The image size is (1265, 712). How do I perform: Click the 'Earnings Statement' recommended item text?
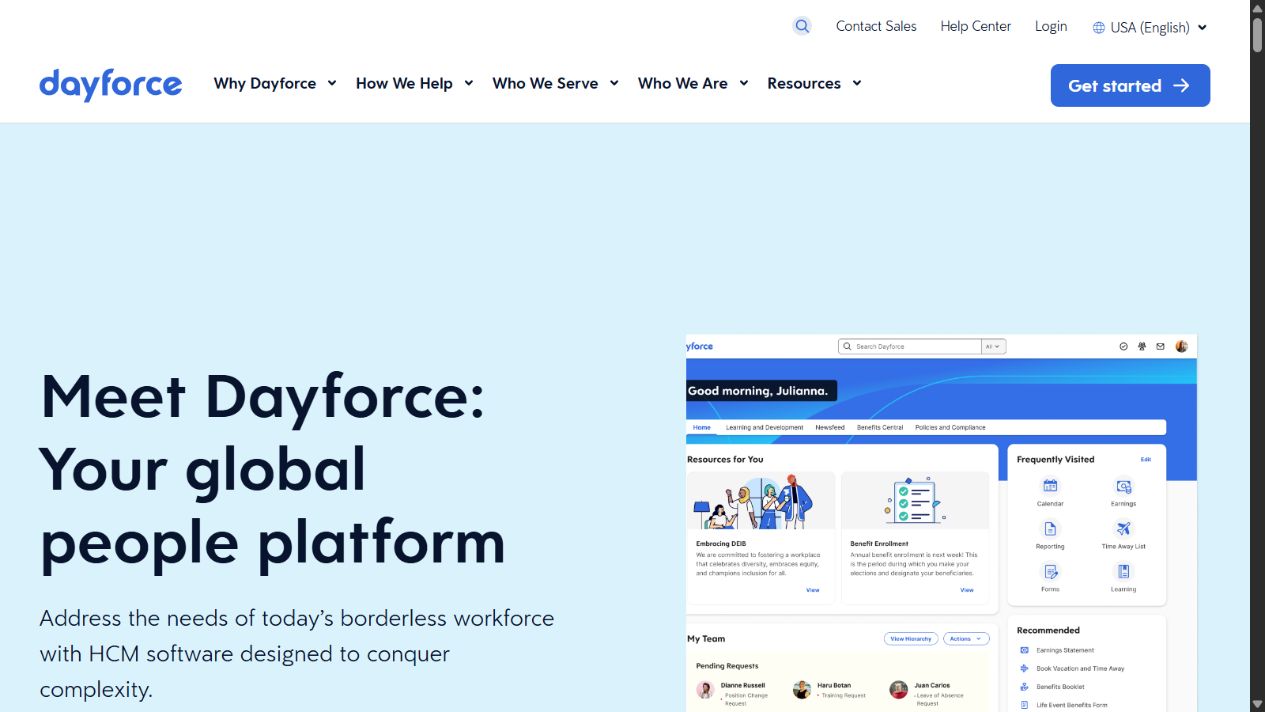[x=1065, y=650]
